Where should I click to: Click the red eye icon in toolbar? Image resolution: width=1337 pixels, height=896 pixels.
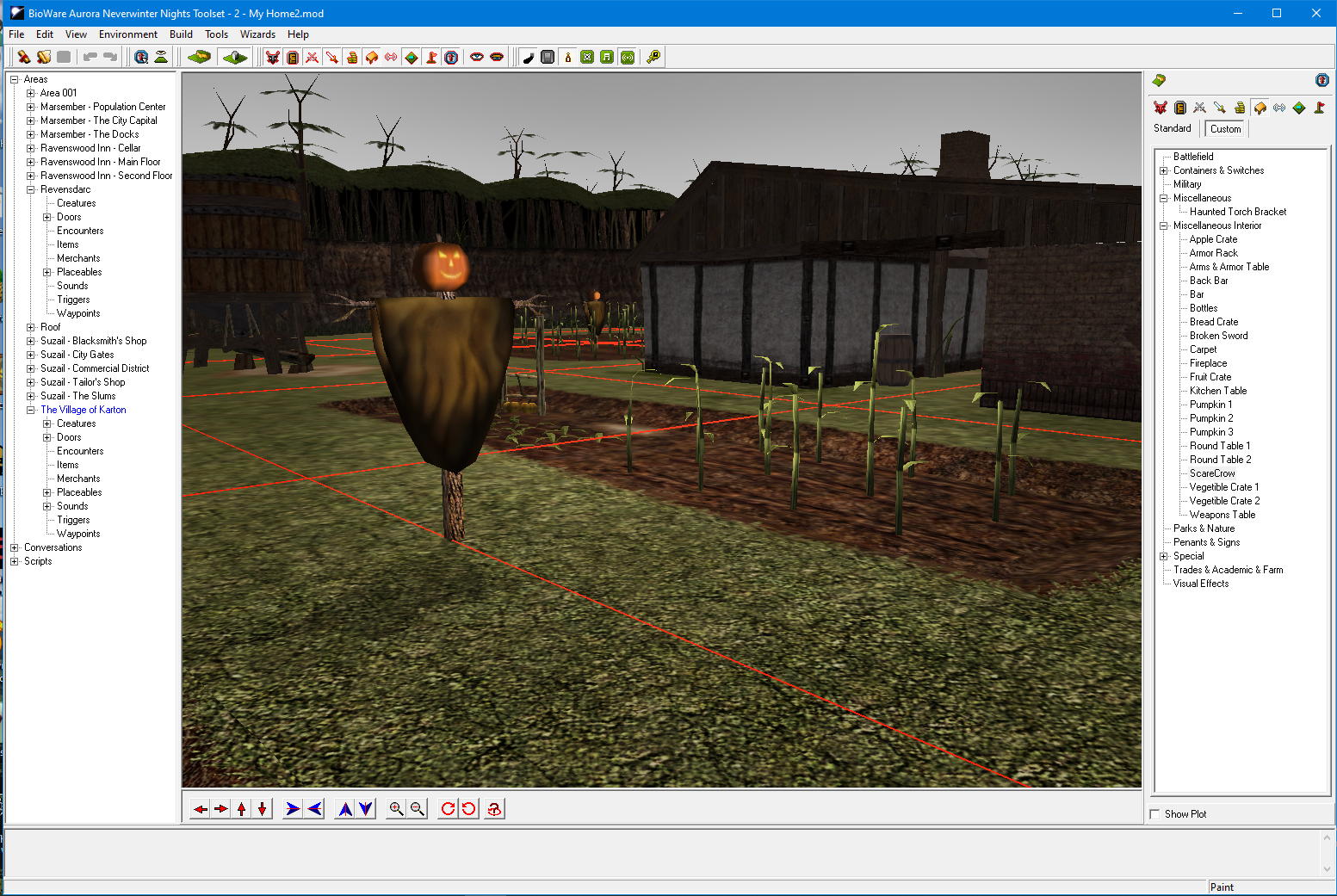click(x=477, y=58)
